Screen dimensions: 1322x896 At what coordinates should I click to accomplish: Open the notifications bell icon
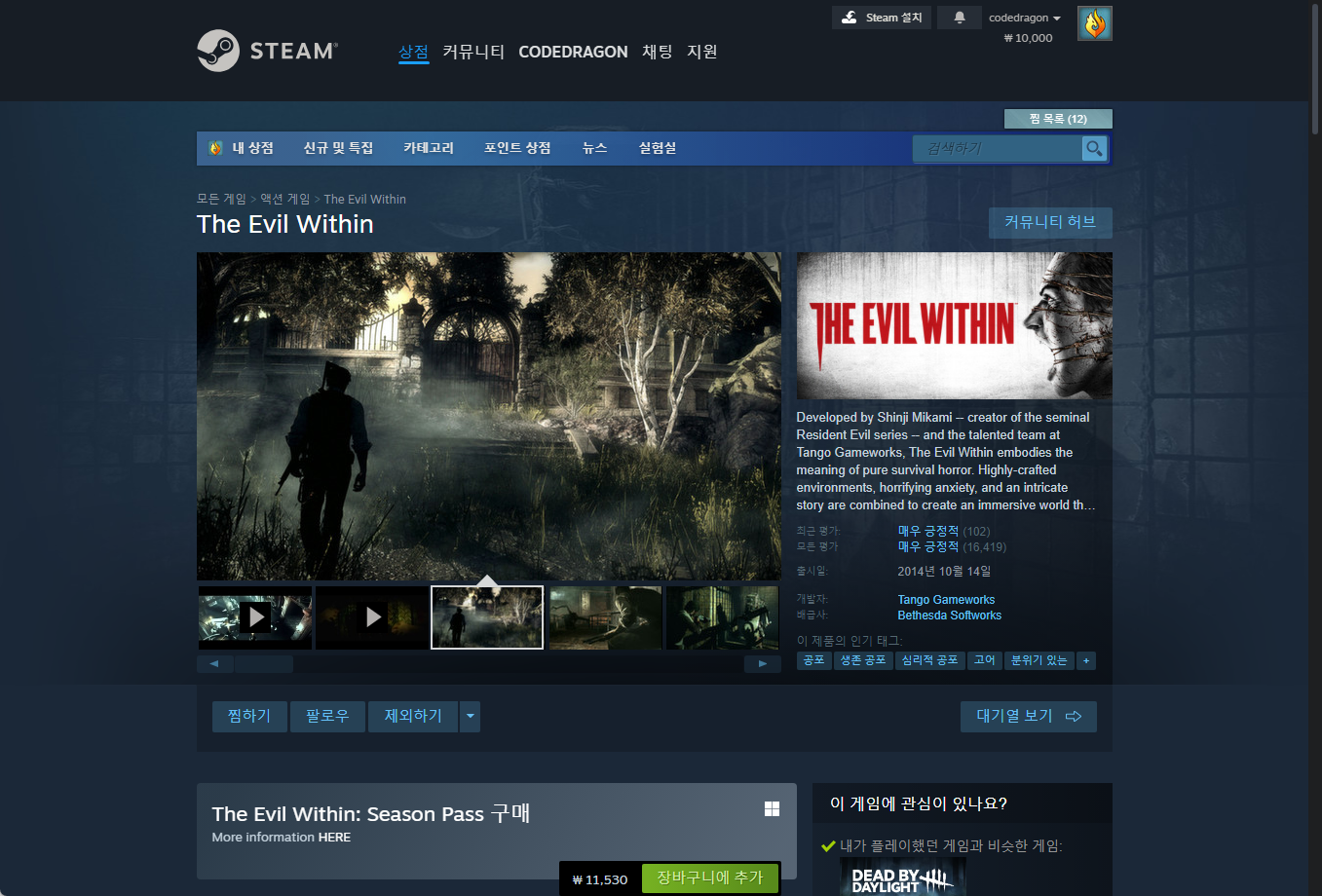coord(960,18)
